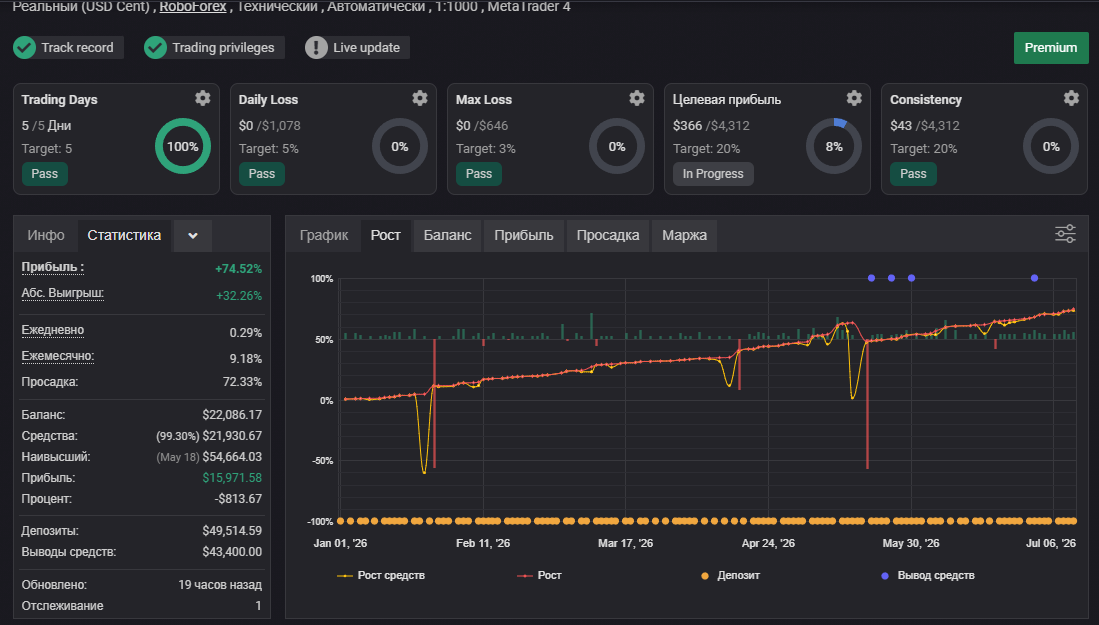
Task: Click the Live update warning icon
Action: 316,48
